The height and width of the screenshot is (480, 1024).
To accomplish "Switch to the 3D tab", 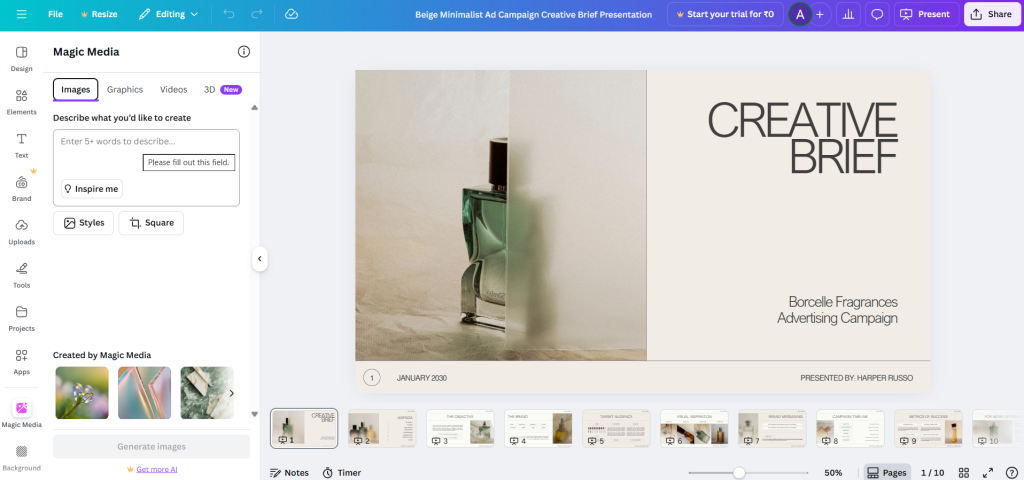I will [x=223, y=89].
